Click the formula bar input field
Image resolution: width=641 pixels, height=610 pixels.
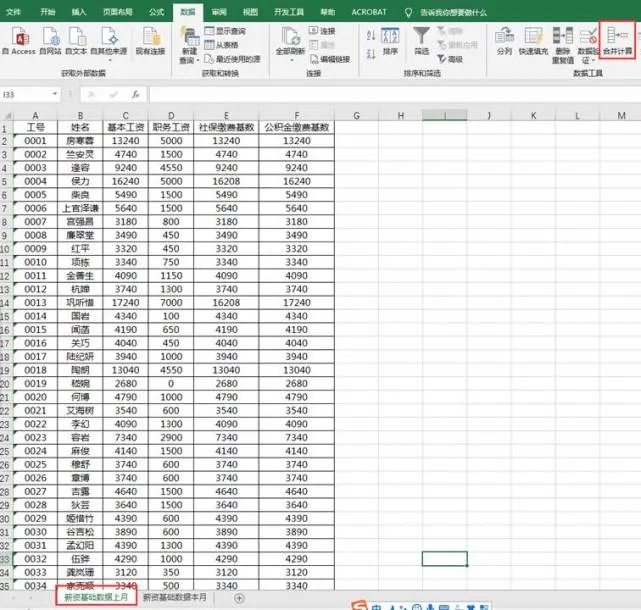394,94
